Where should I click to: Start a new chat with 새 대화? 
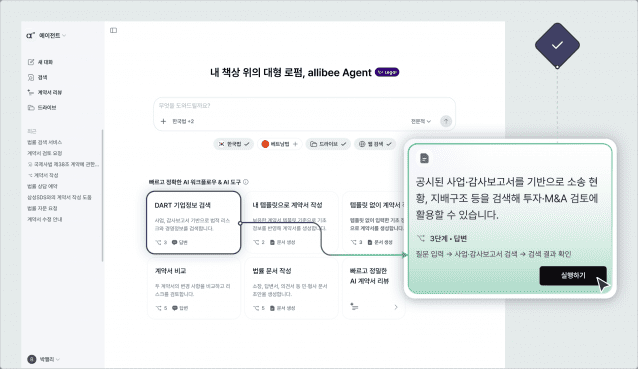point(41,62)
